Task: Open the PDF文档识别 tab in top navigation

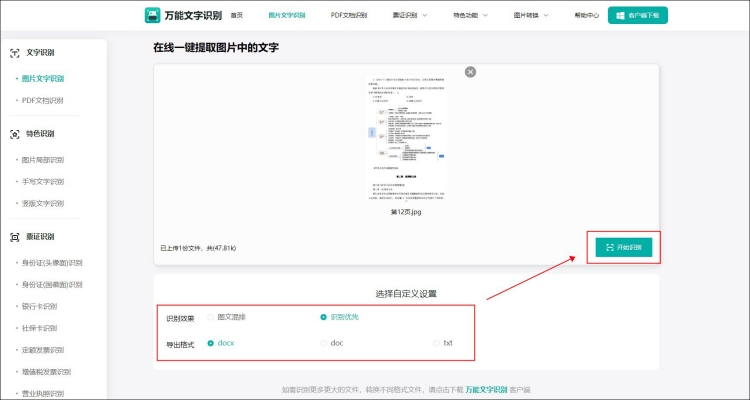Action: pos(348,16)
